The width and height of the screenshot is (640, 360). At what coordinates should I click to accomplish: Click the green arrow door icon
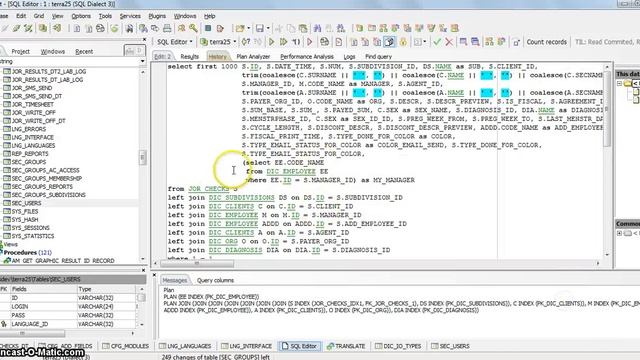coord(57,28)
